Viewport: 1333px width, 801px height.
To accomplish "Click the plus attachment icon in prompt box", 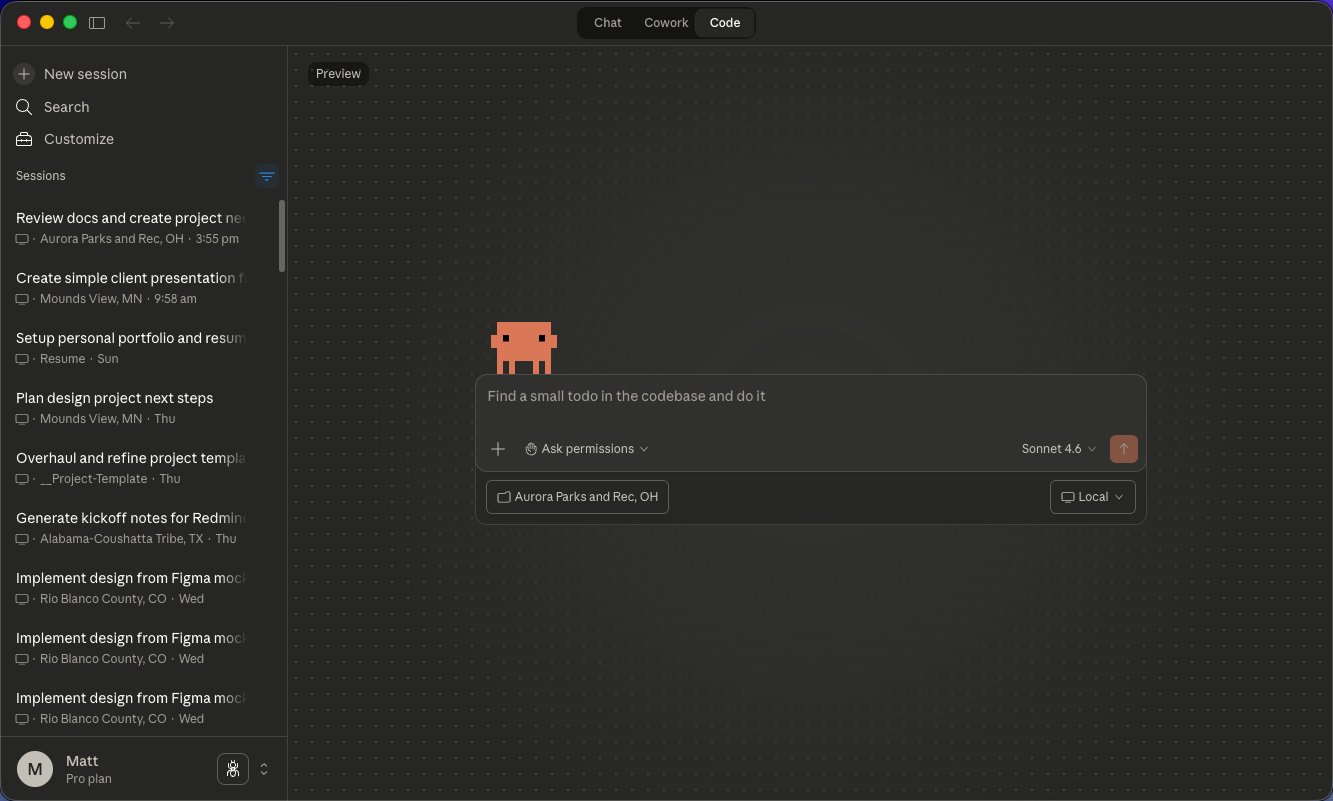I will pos(498,449).
